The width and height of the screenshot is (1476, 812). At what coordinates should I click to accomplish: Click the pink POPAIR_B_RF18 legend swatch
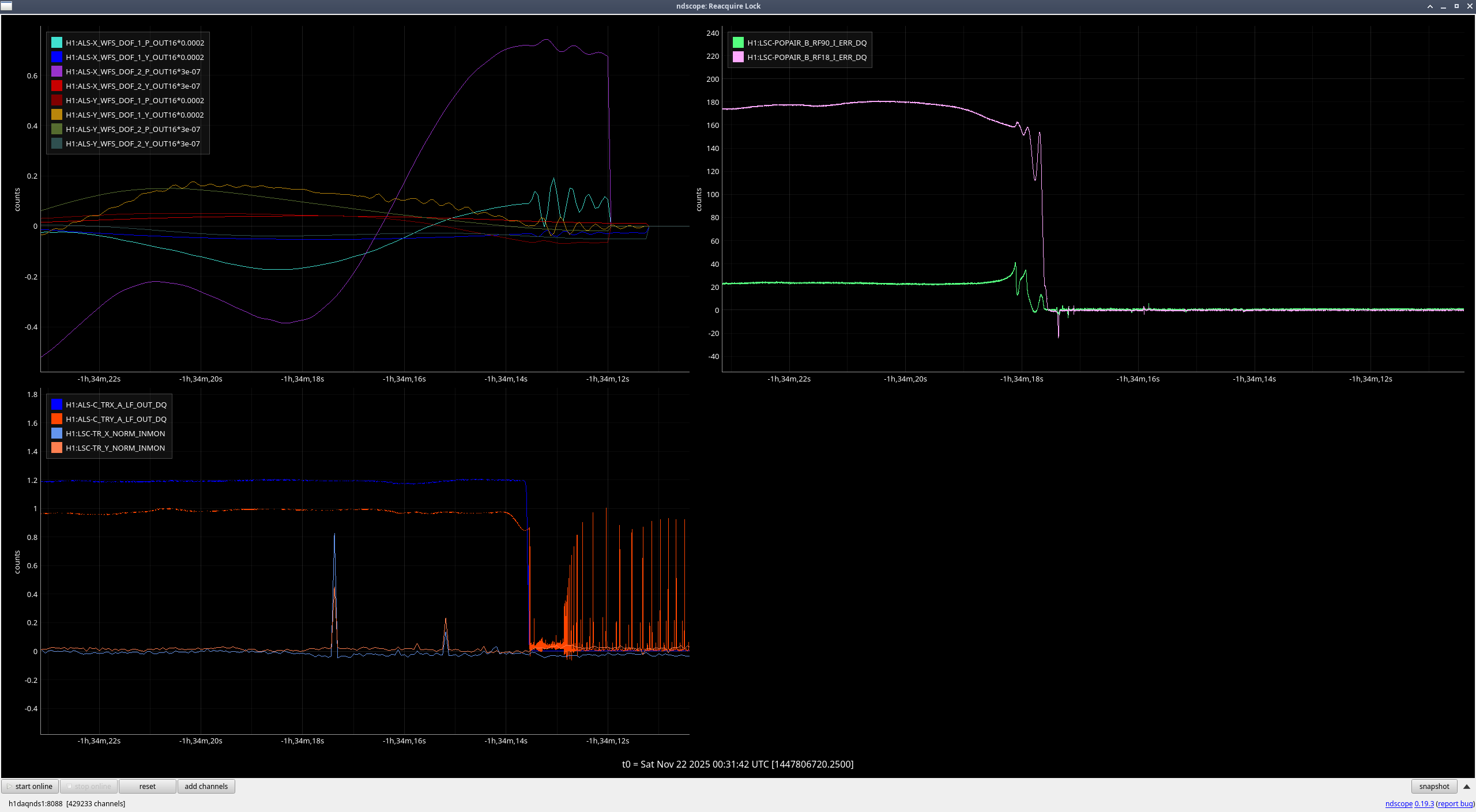pyautogui.click(x=738, y=57)
